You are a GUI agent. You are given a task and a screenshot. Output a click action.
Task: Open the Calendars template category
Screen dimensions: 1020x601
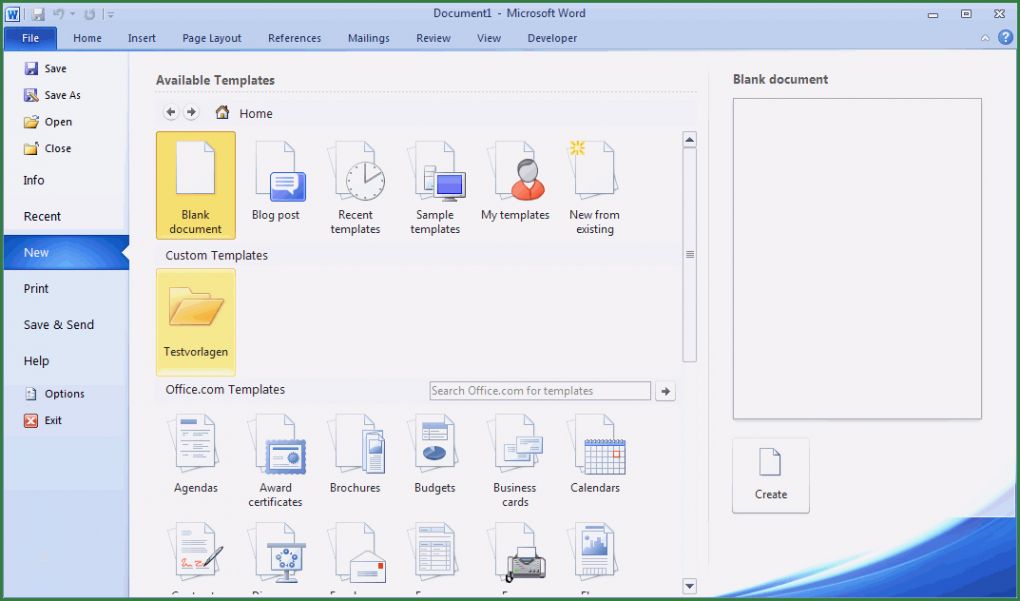594,455
